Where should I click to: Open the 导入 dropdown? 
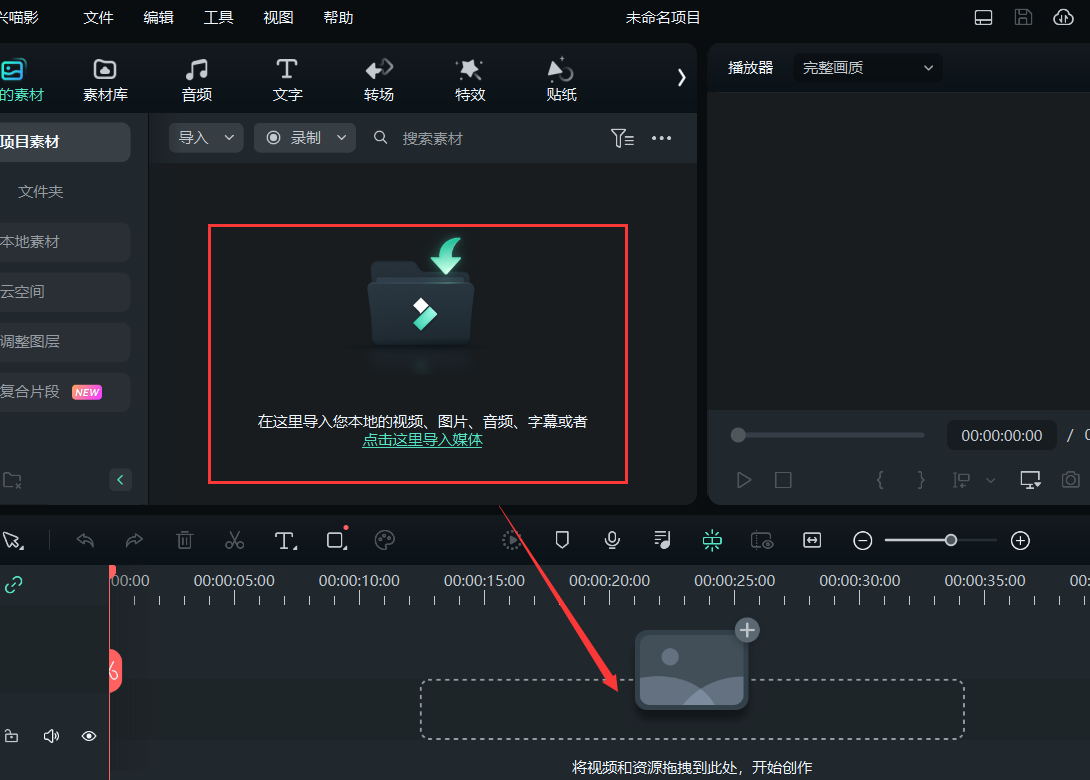click(x=205, y=138)
